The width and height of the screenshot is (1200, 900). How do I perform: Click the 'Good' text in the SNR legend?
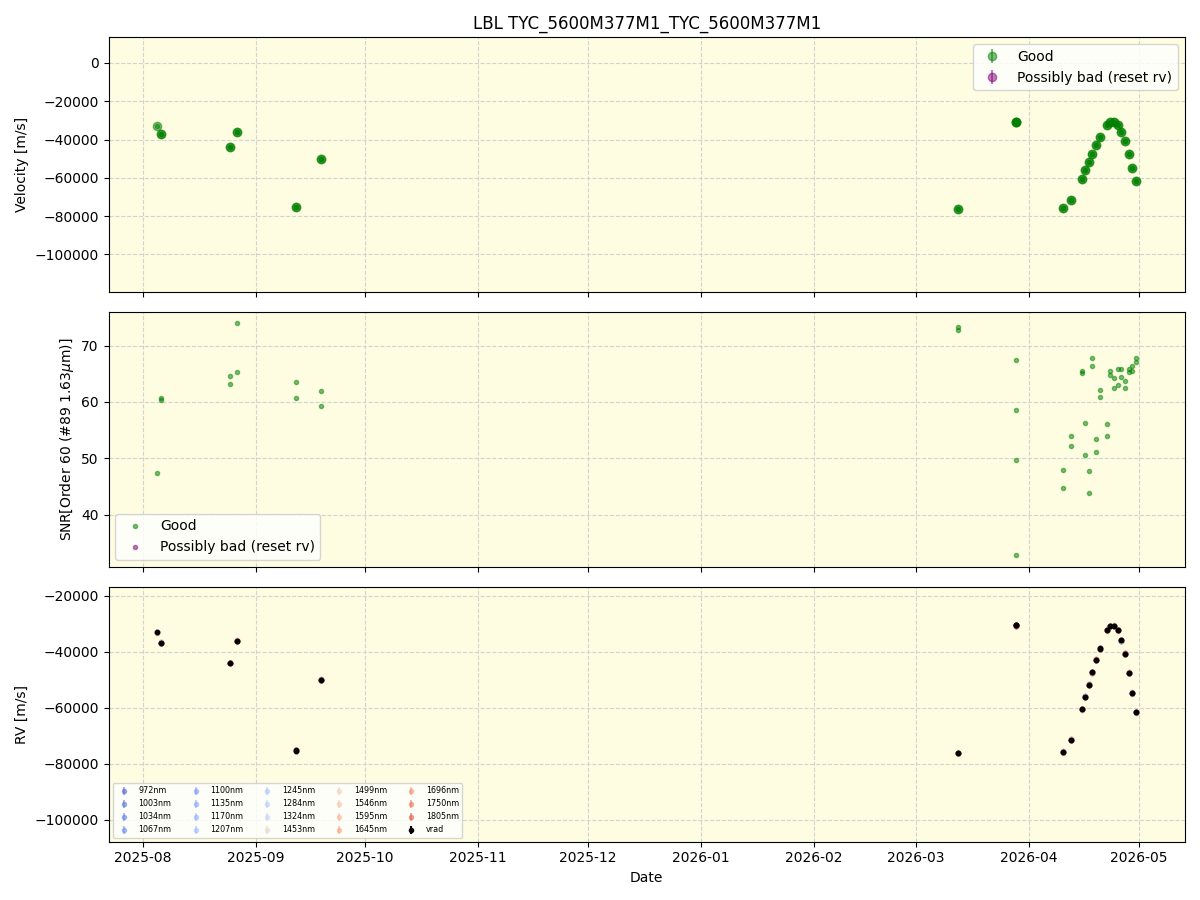178,526
